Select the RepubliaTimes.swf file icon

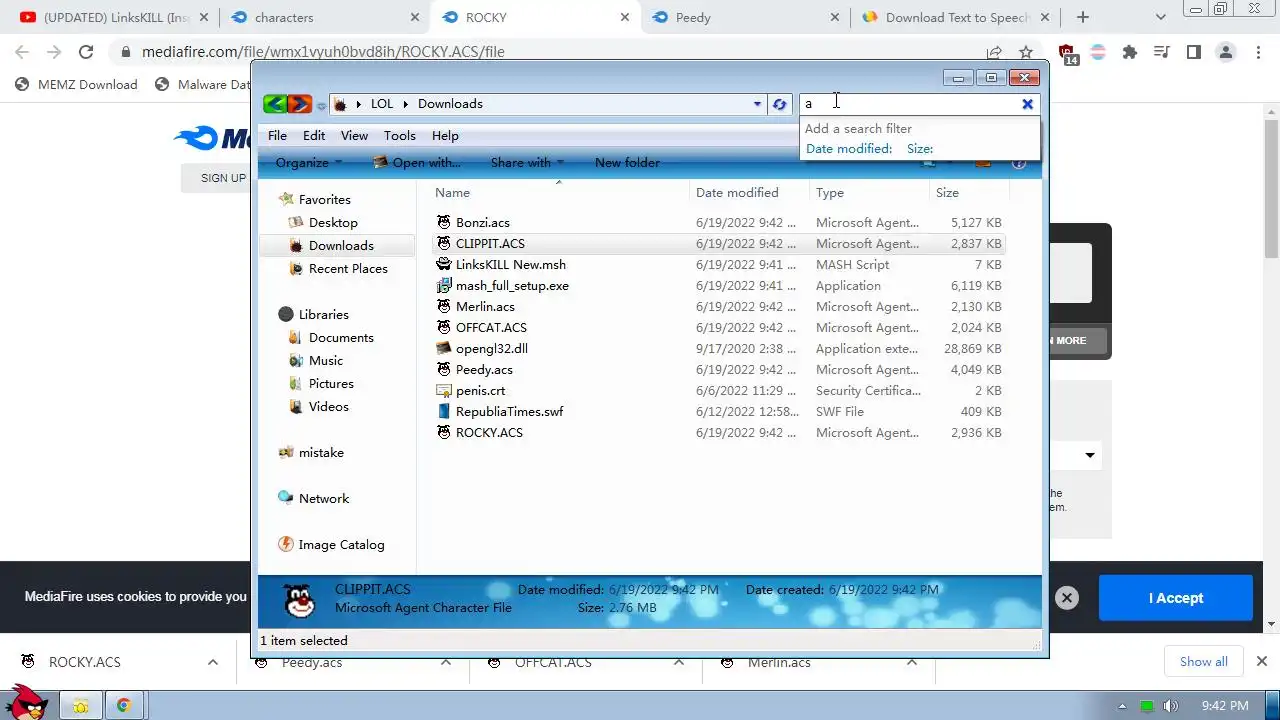(444, 411)
